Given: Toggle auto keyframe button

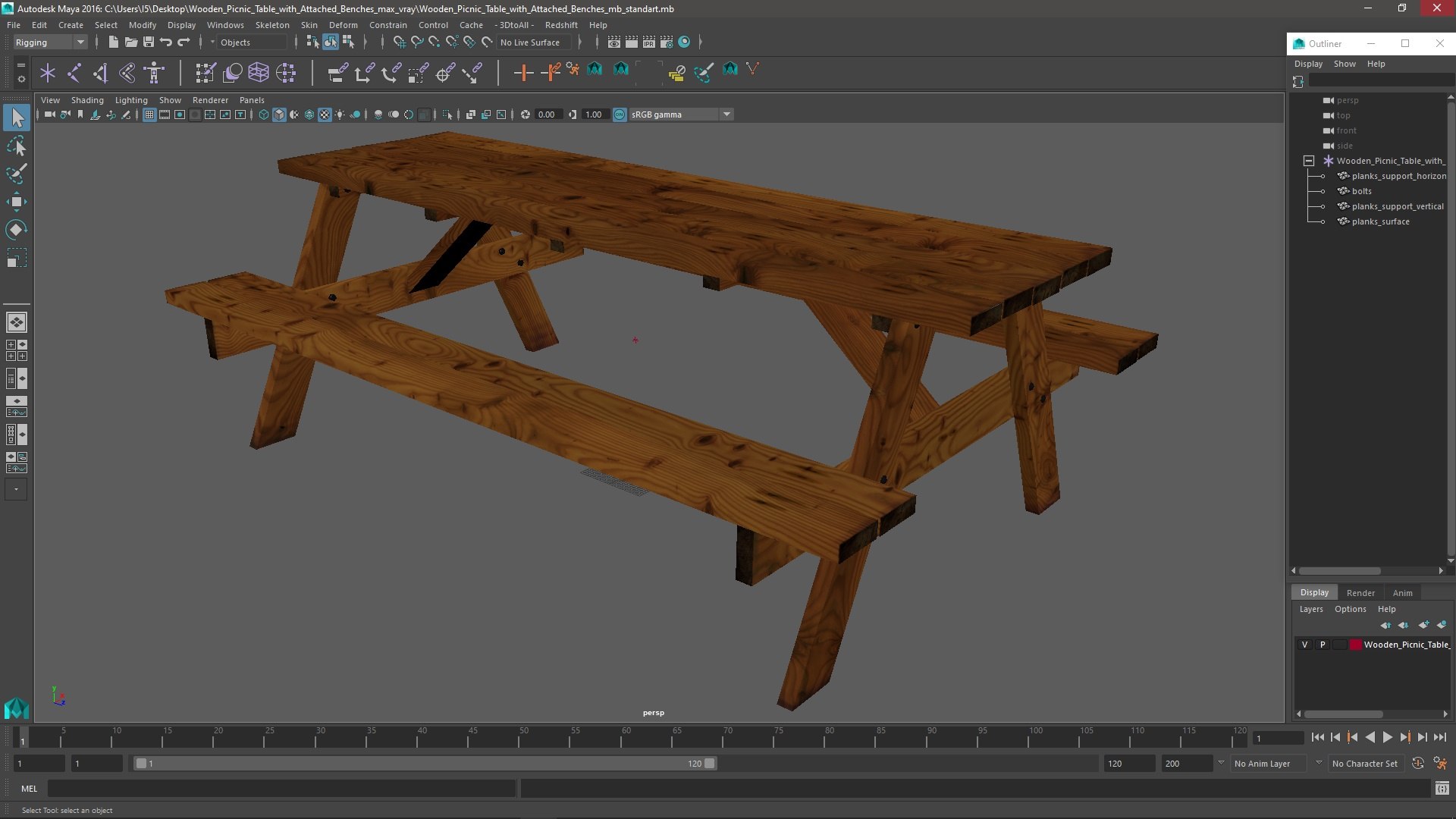Looking at the screenshot, I should pos(1418,764).
